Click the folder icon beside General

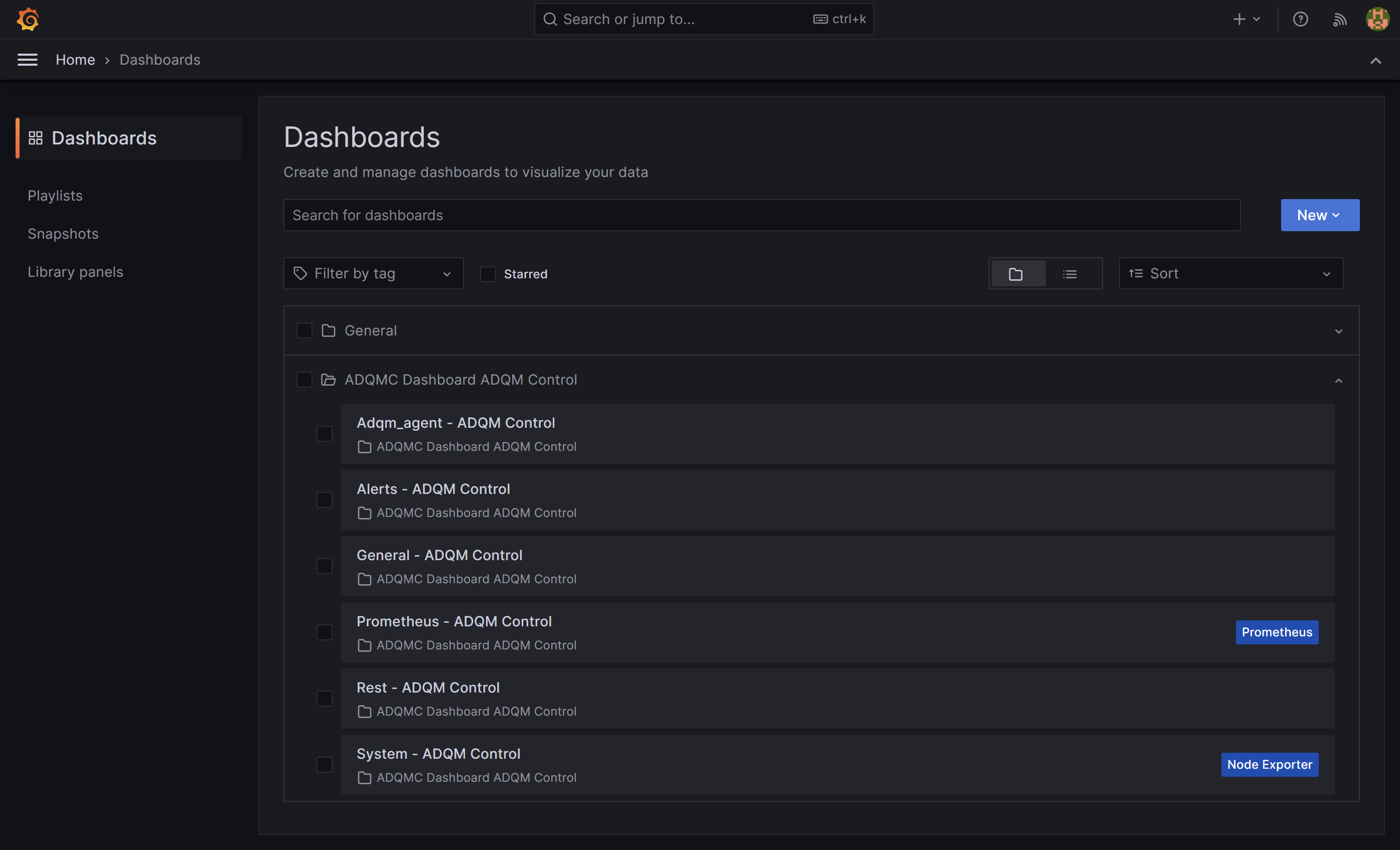click(329, 330)
